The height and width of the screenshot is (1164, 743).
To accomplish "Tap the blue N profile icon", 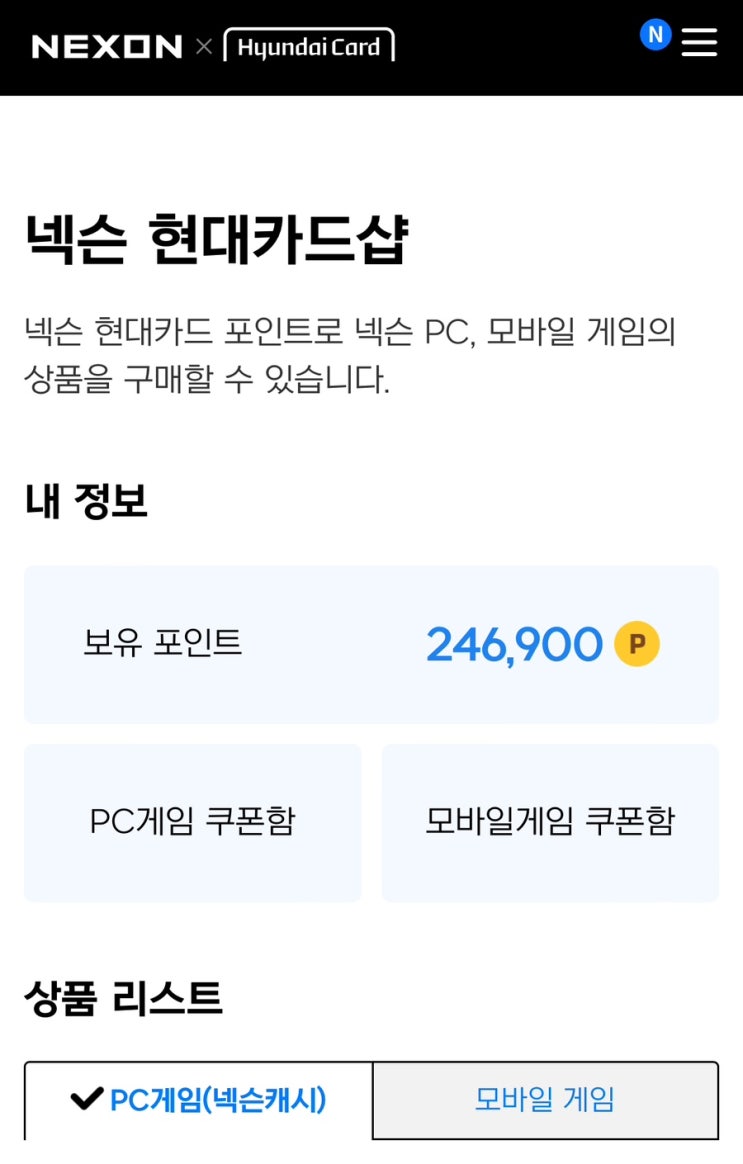I will point(655,34).
